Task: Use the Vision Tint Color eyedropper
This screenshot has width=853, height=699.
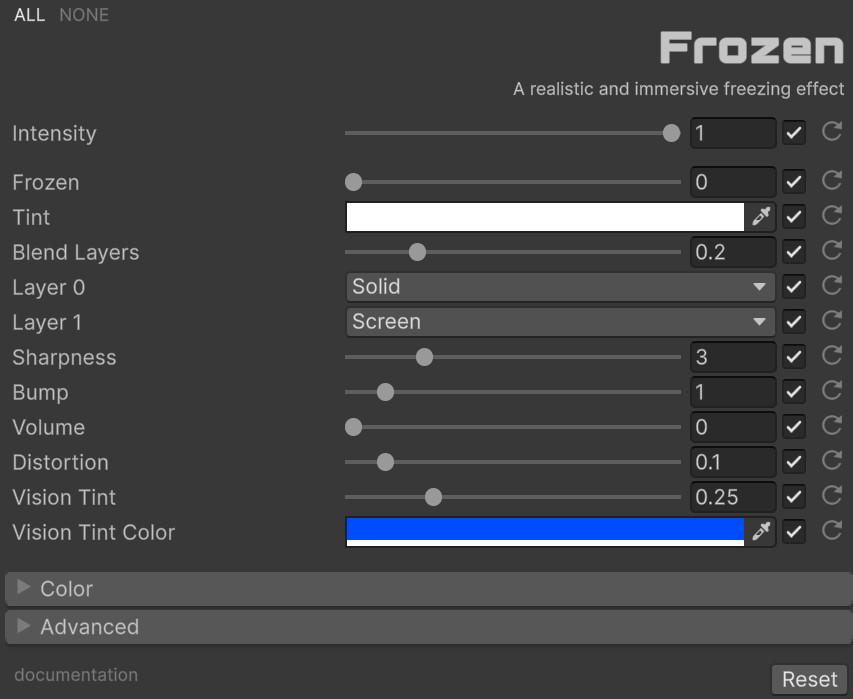Action: tap(762, 531)
